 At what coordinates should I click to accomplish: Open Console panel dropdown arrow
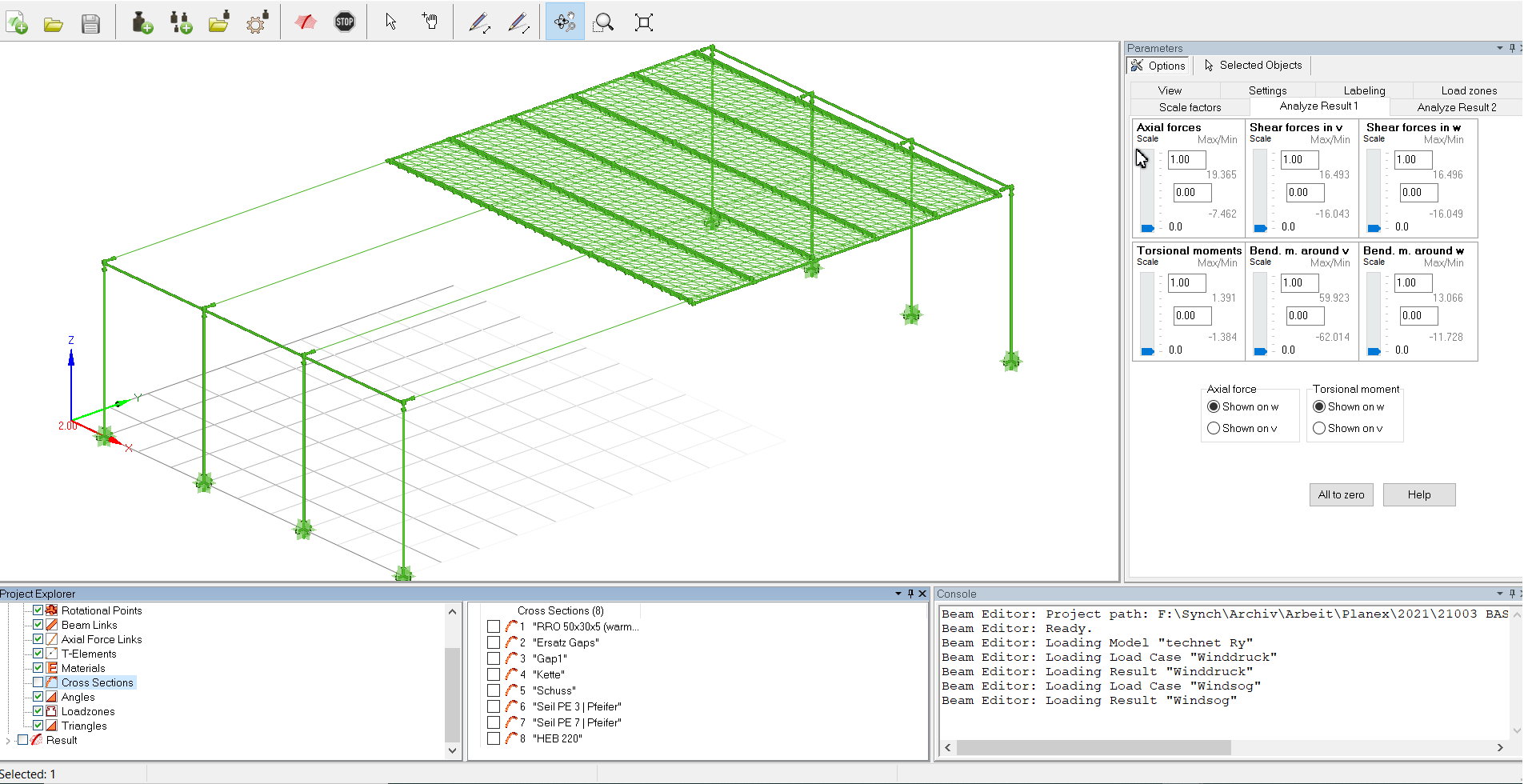[x=1500, y=594]
